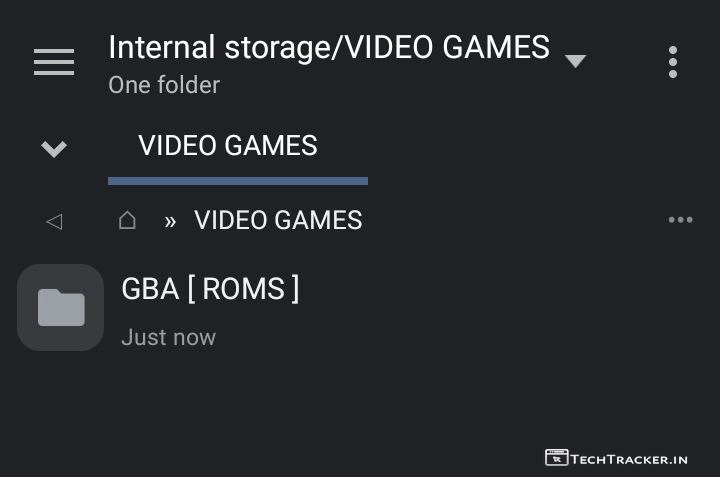
Task: Click the blue tab indicator underline
Action: click(x=238, y=181)
